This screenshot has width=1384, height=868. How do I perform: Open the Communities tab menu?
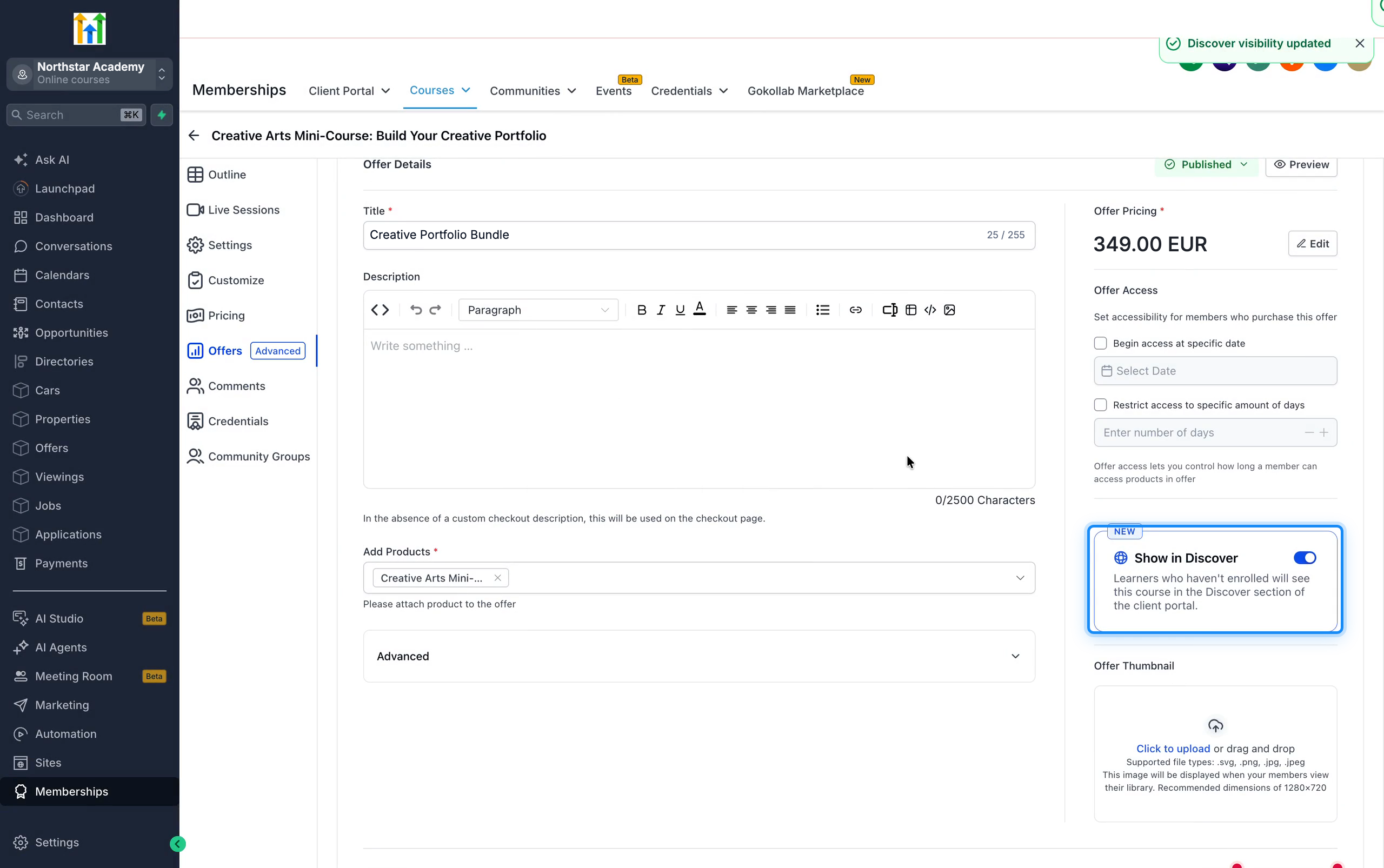point(533,91)
